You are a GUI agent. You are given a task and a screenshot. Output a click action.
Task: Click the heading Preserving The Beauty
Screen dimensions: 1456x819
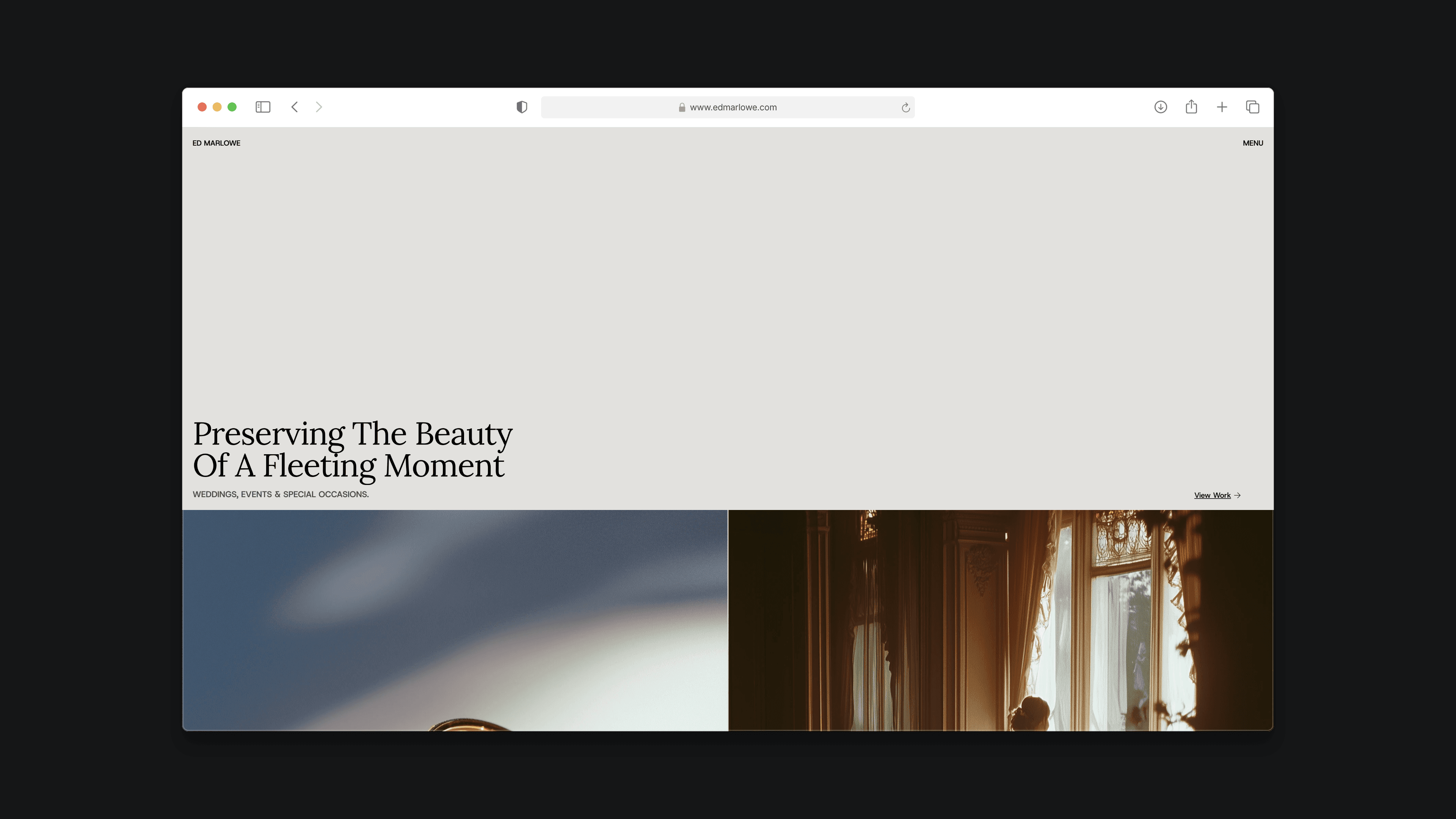click(353, 434)
